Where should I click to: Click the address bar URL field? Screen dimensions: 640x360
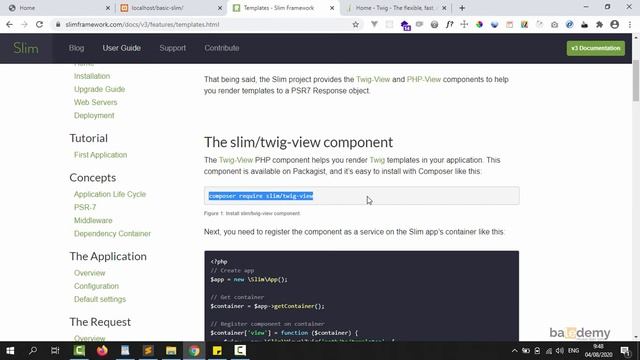(204, 24)
